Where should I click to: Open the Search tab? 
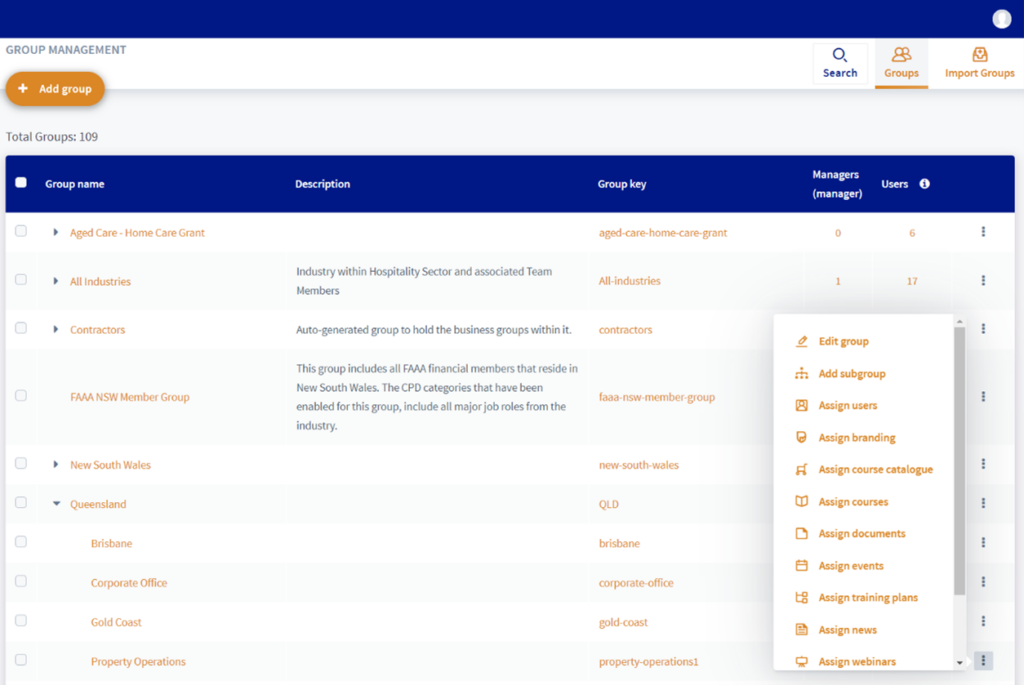pyautogui.click(x=840, y=63)
